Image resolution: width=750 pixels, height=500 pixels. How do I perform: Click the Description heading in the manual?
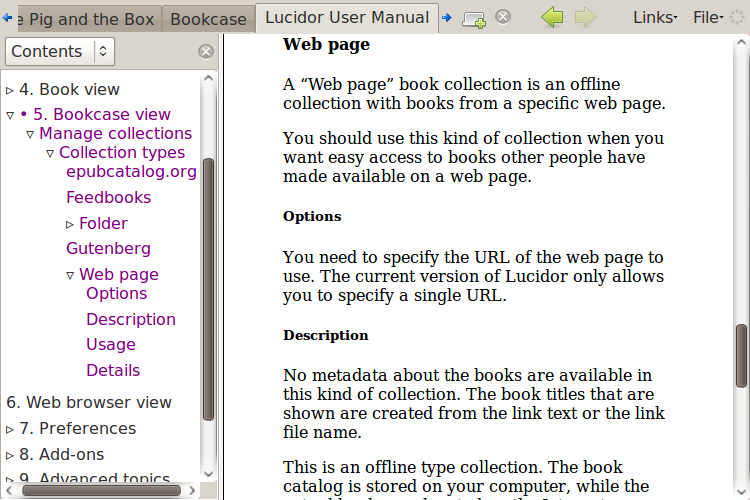[x=326, y=335]
